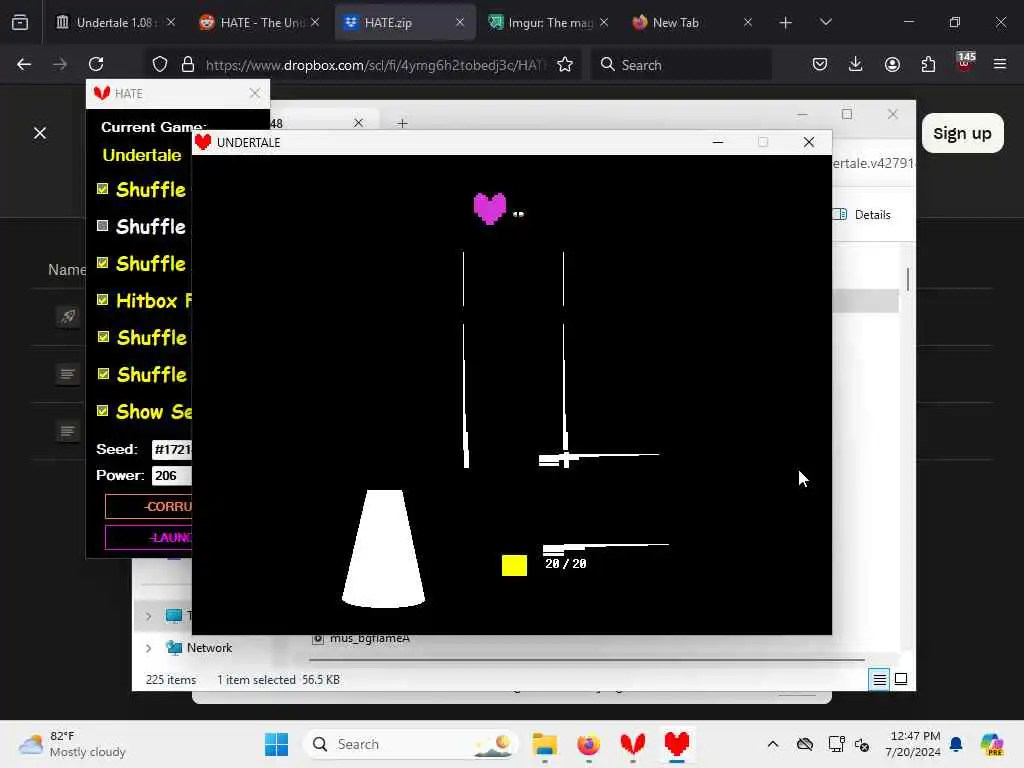Click the yellow square in the Undertale window

point(514,566)
